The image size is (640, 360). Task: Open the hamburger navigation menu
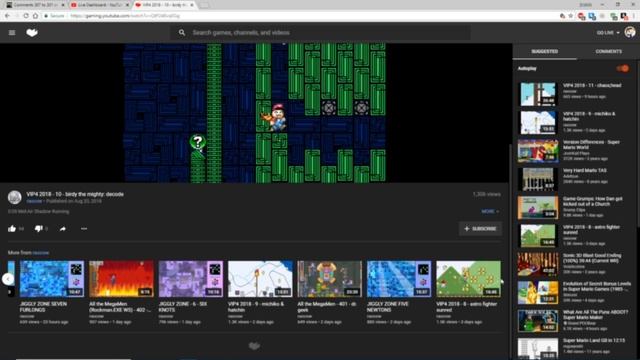(x=12, y=33)
